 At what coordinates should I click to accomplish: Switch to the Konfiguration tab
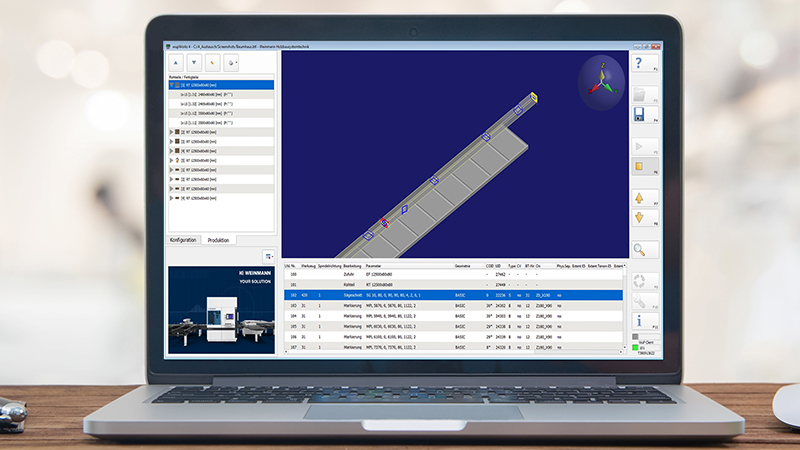(184, 240)
